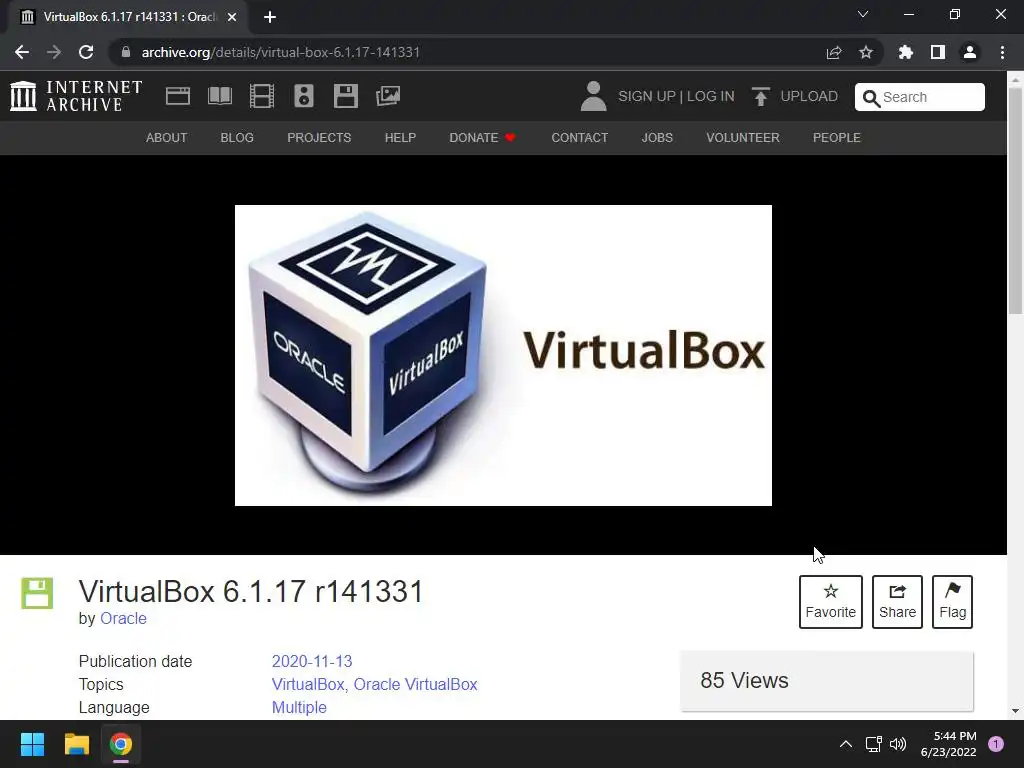Viewport: 1024px width, 768px height.
Task: Open the Chrome three-dot menu
Action: click(1002, 52)
